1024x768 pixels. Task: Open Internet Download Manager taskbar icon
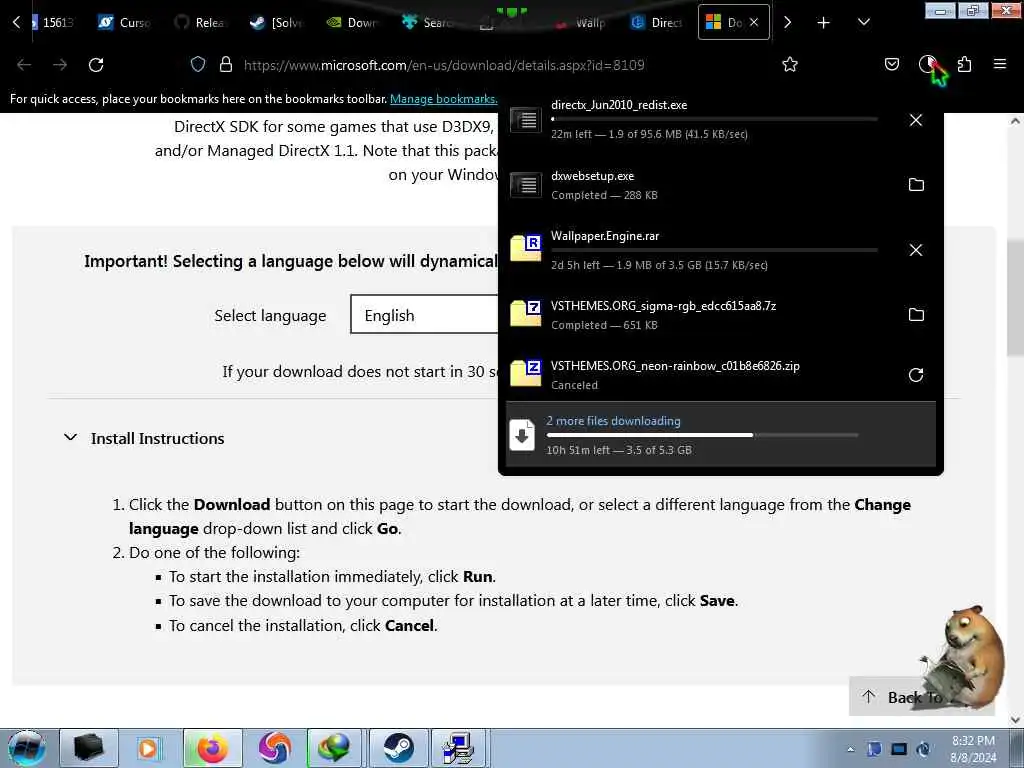(336, 748)
